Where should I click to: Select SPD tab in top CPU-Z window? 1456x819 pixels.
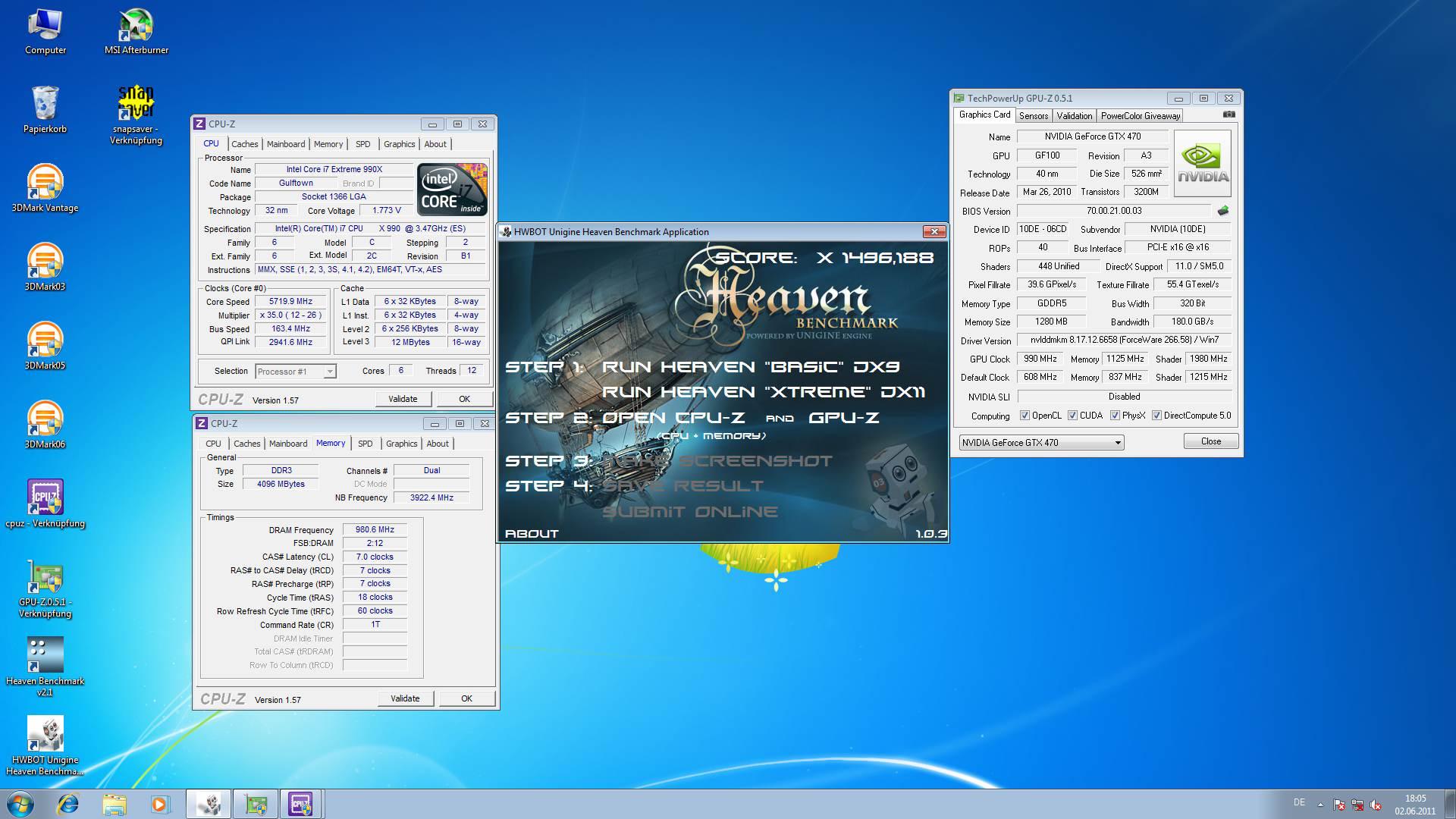click(x=363, y=144)
